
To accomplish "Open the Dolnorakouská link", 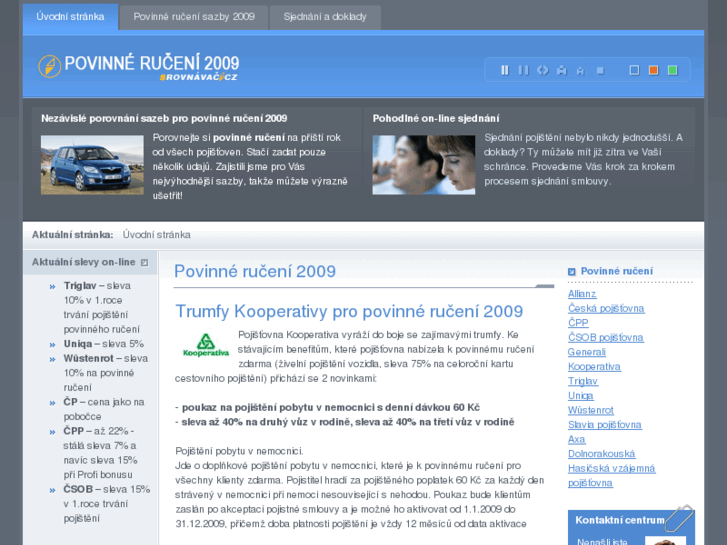I will click(x=601, y=454).
